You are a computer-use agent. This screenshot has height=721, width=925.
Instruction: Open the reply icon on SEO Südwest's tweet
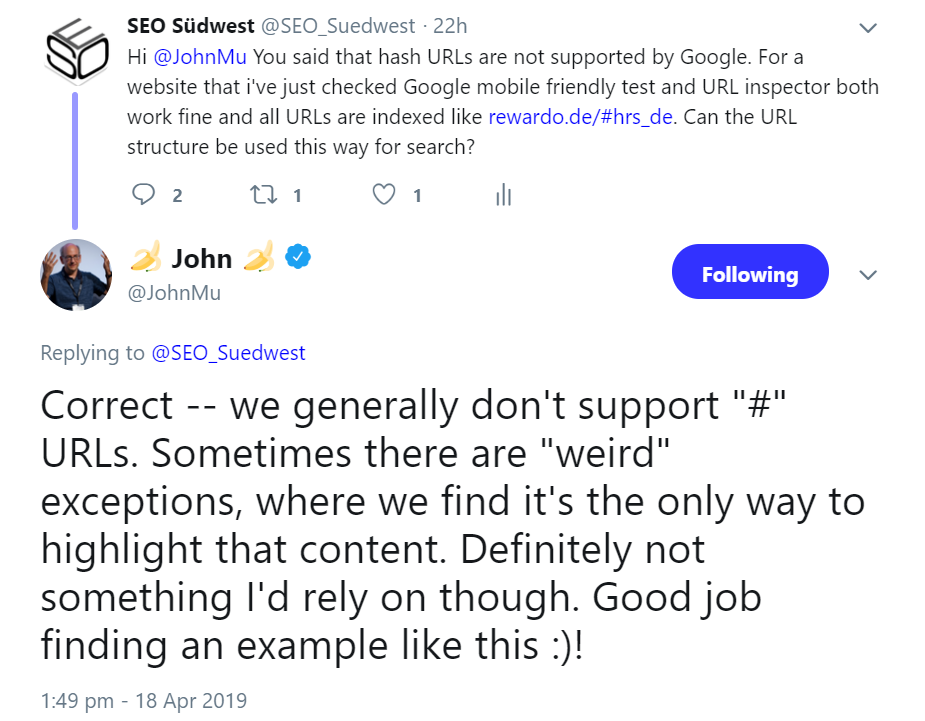click(x=141, y=195)
